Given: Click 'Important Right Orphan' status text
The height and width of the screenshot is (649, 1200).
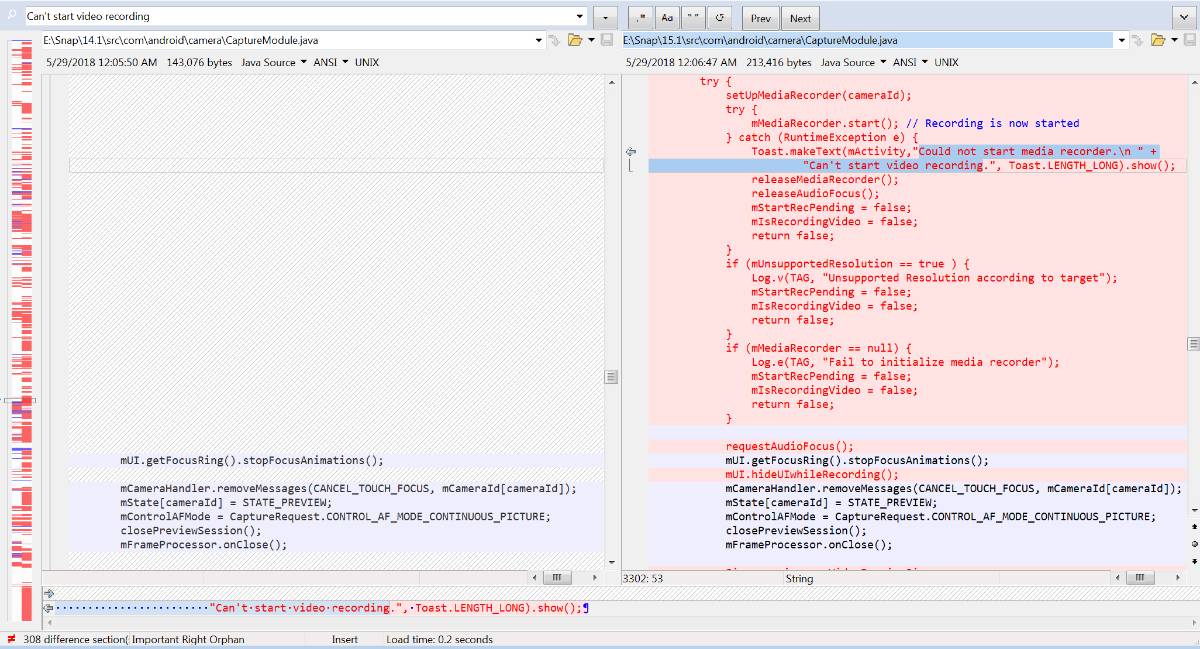Looking at the screenshot, I should pyautogui.click(x=188, y=639).
